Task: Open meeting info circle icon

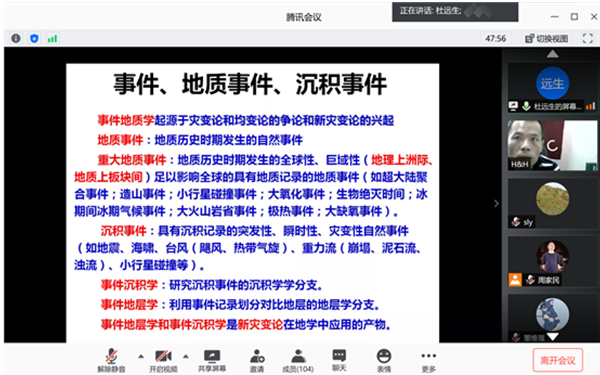Action: tap(16, 38)
